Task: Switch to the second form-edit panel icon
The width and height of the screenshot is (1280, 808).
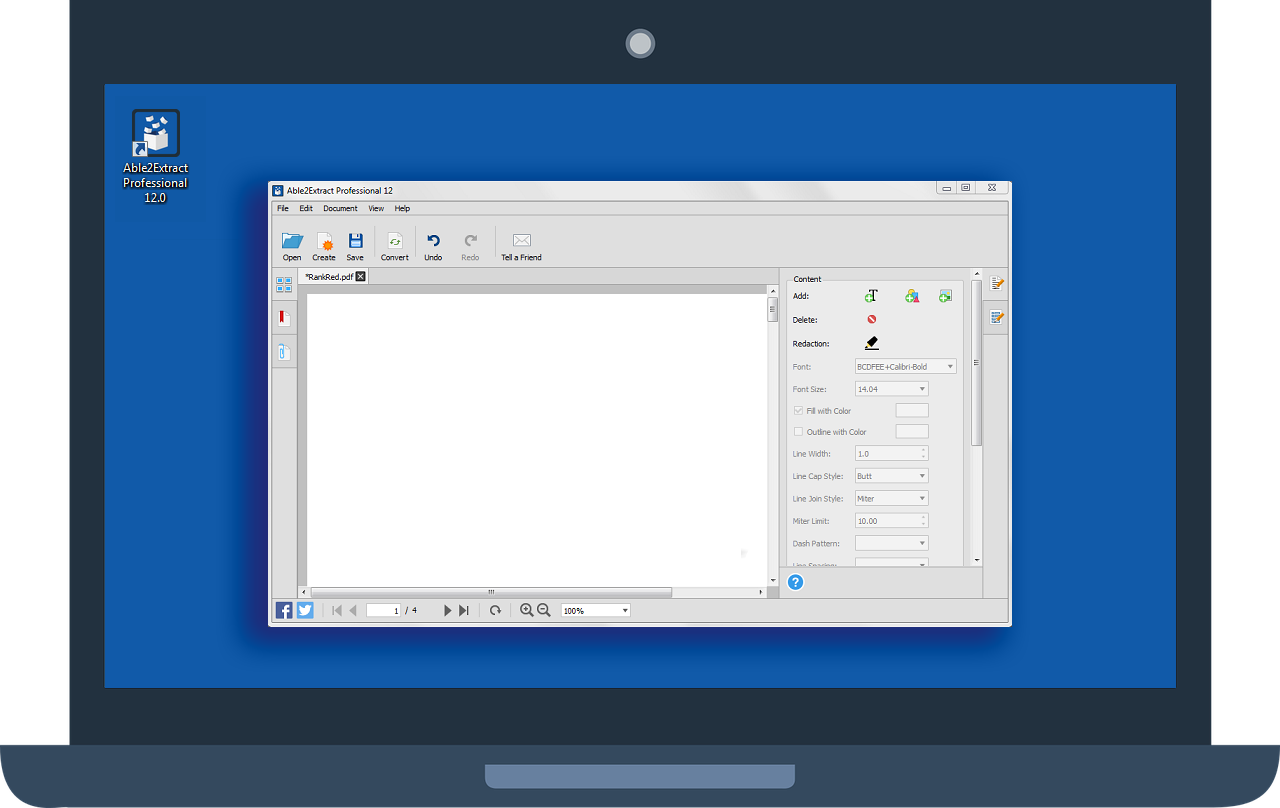Action: (x=996, y=317)
